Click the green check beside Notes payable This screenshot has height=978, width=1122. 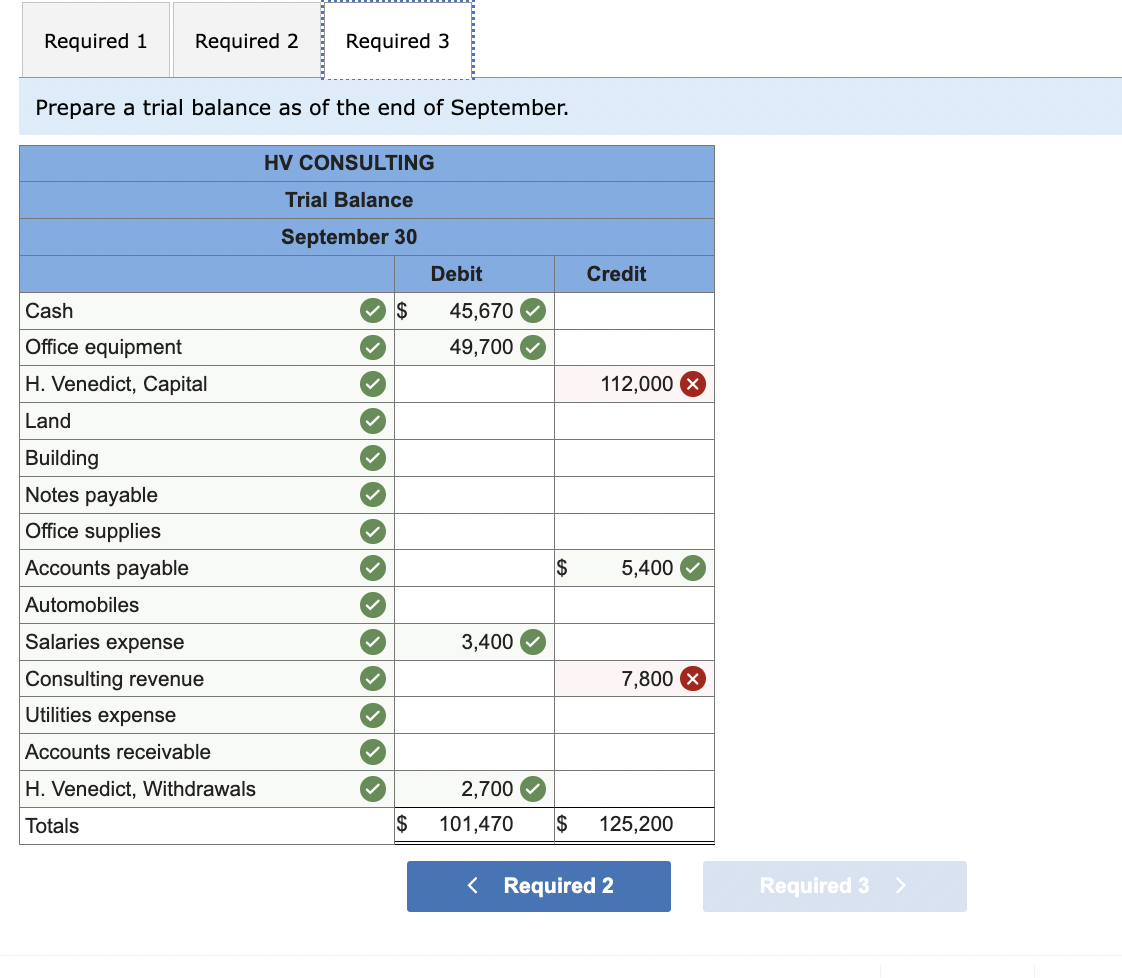point(373,495)
